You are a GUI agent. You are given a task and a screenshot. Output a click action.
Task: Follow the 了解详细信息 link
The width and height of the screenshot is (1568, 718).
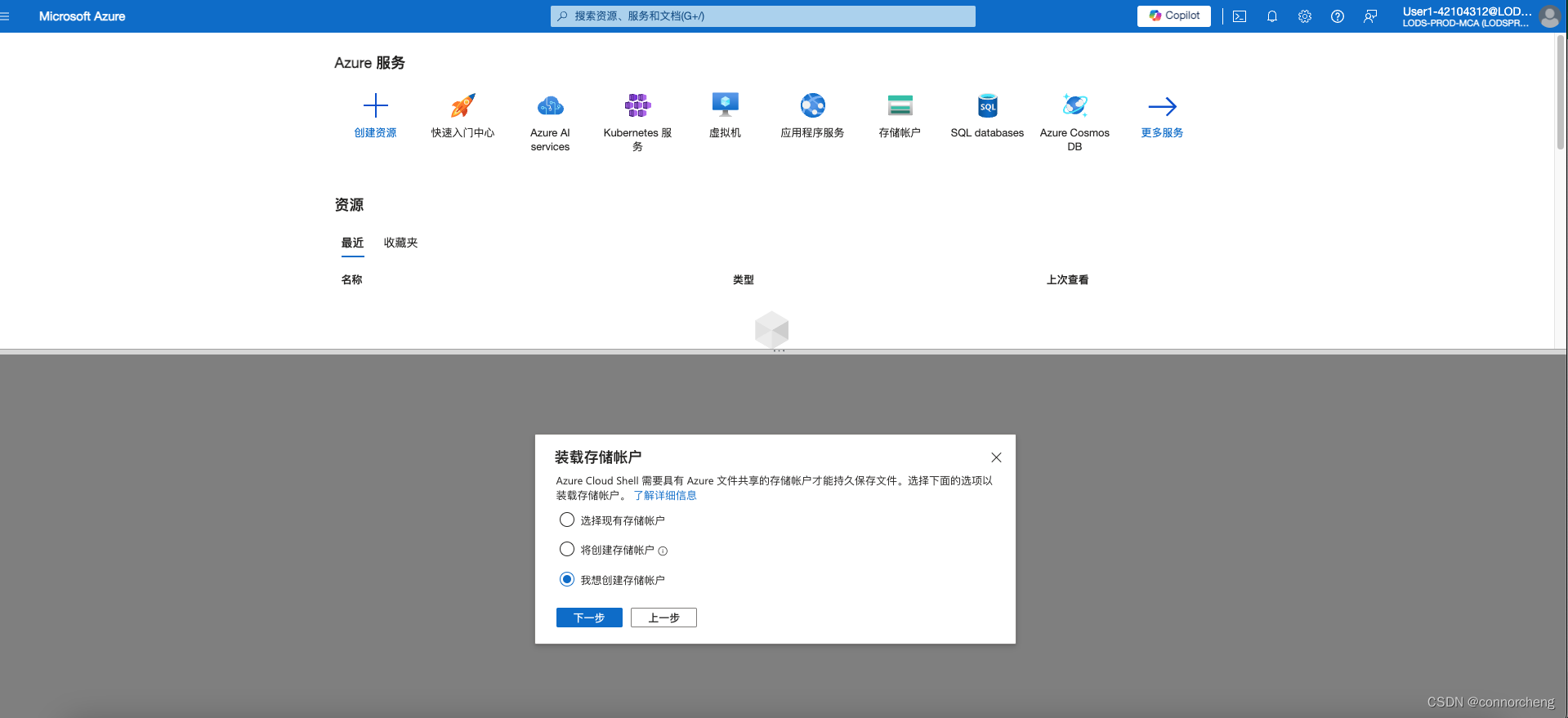pyautogui.click(x=665, y=495)
